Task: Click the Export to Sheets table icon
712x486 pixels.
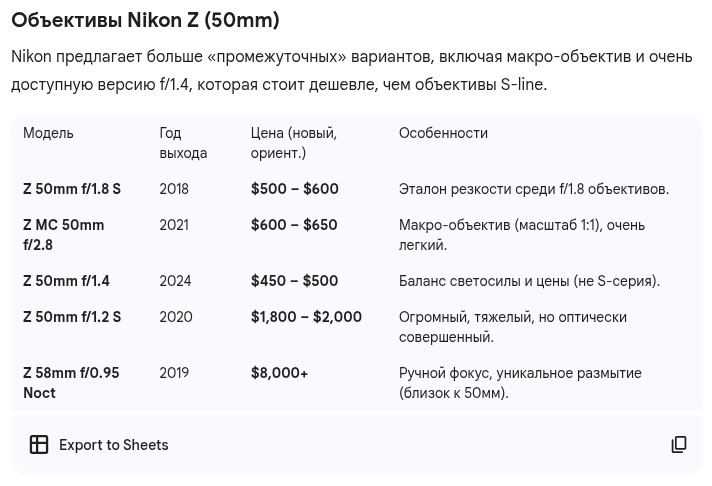Action: [39, 445]
